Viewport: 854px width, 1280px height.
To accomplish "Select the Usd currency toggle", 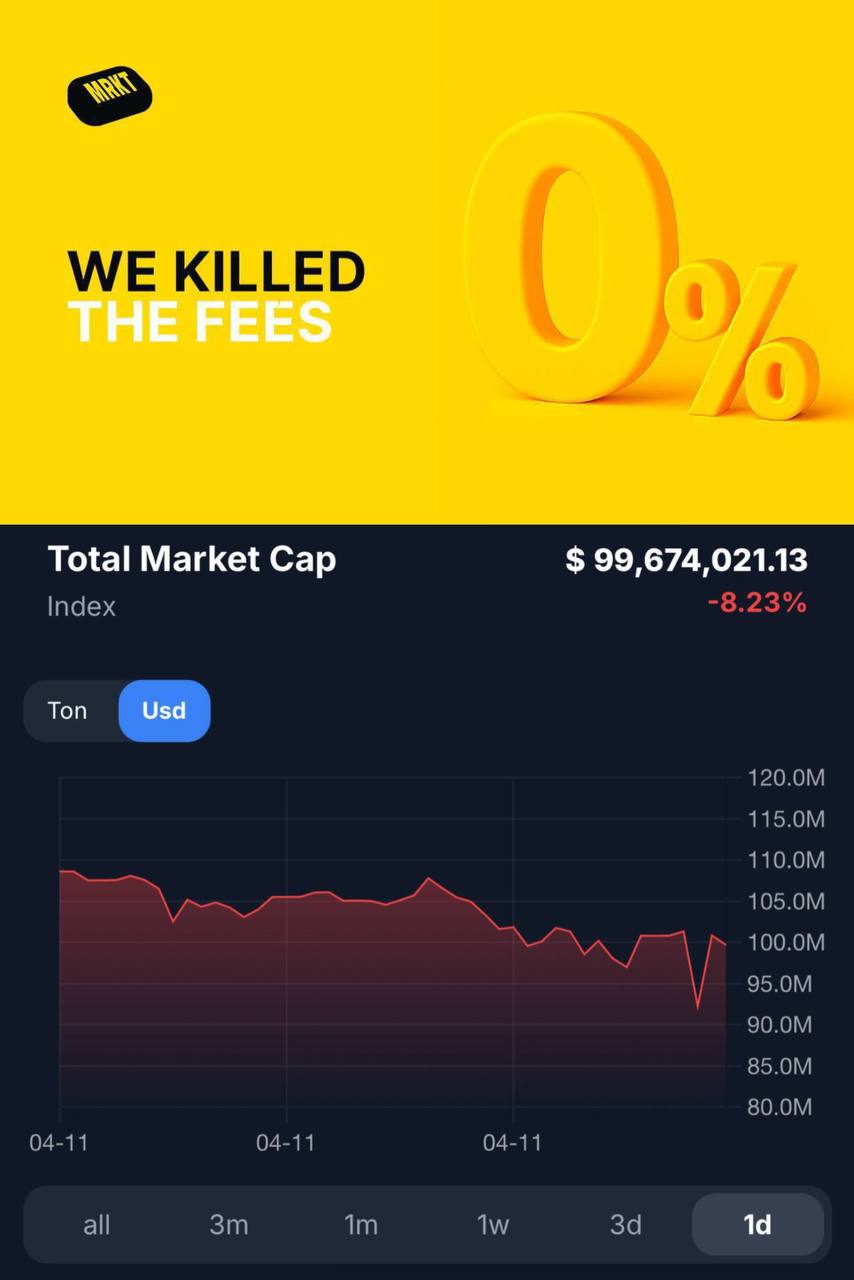I will coord(164,711).
